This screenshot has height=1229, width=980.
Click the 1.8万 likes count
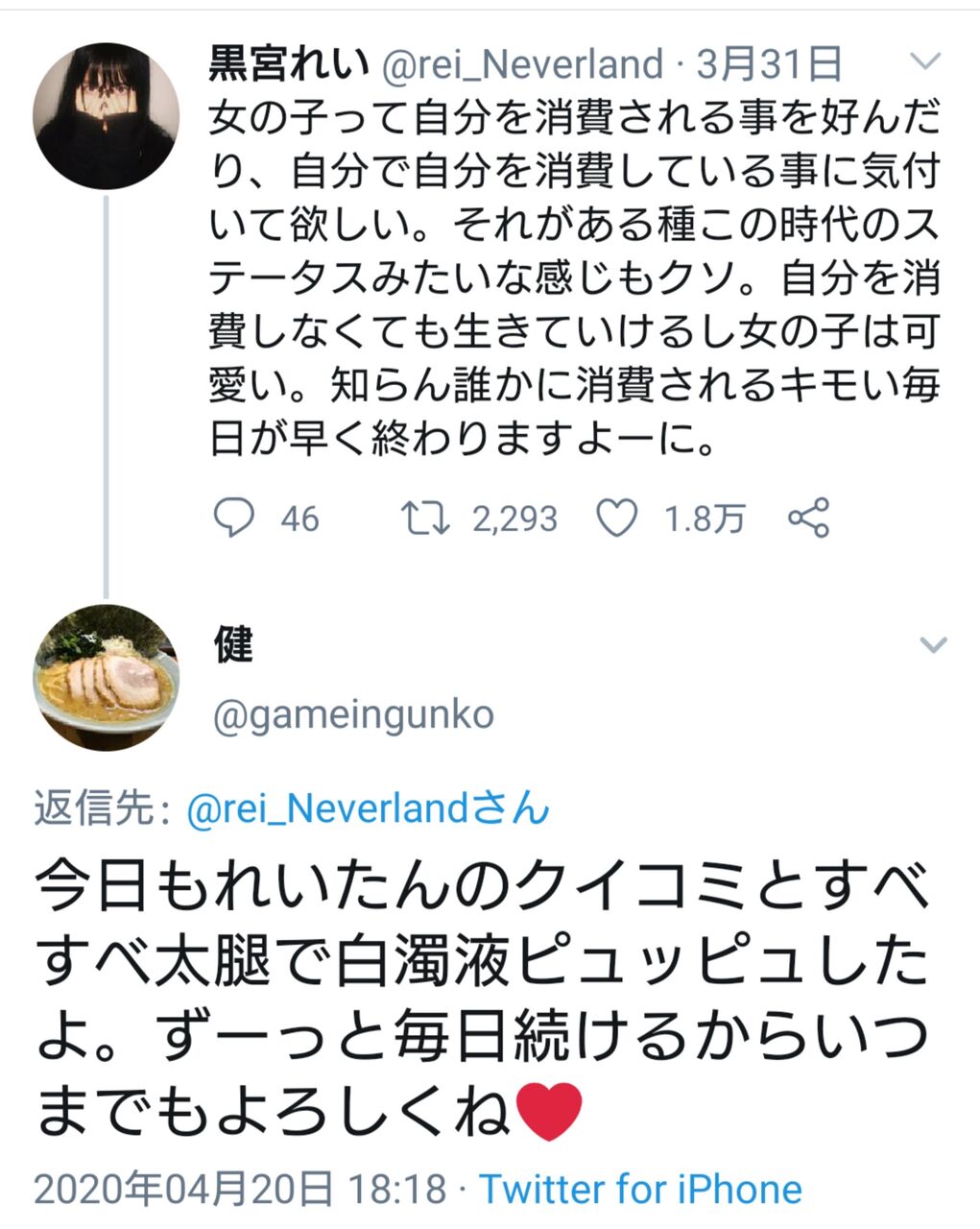point(705,519)
